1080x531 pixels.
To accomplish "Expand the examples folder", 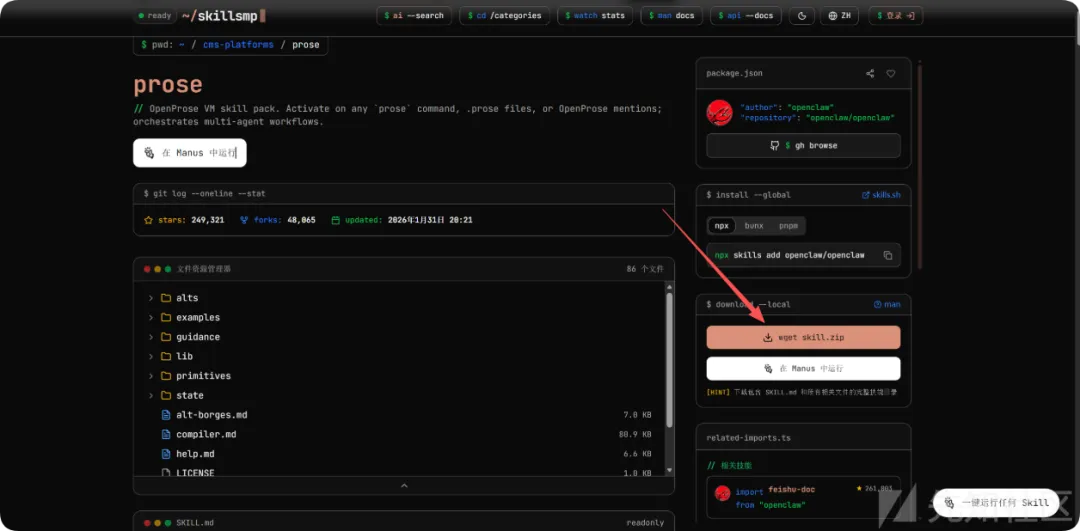I will pos(151,317).
